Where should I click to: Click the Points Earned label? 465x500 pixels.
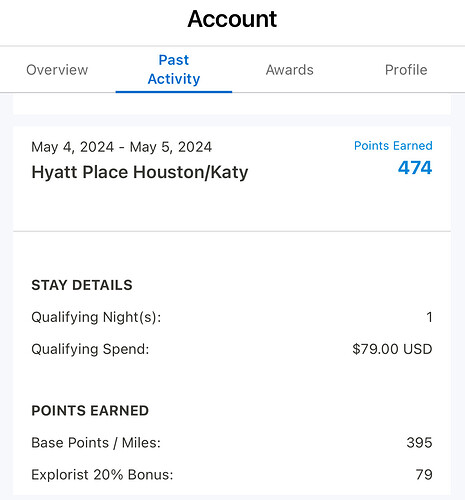(393, 146)
